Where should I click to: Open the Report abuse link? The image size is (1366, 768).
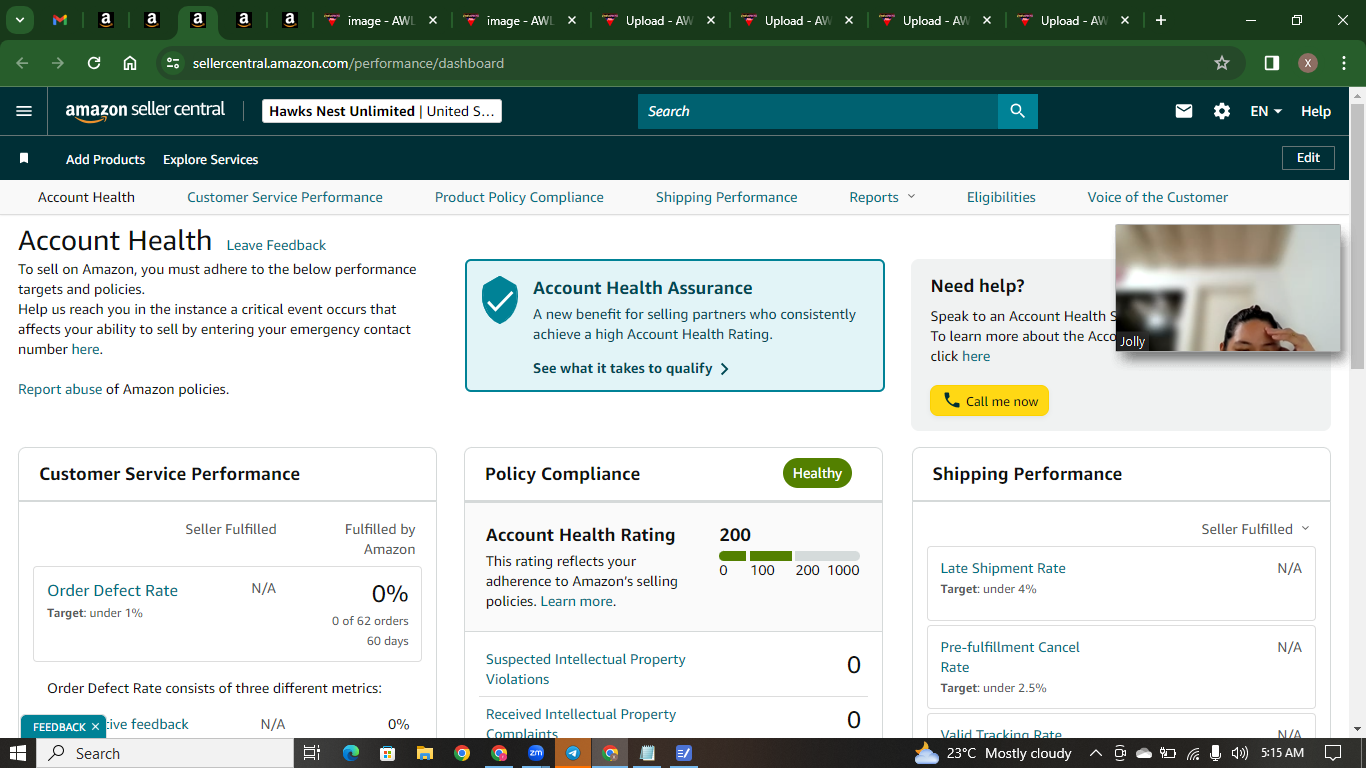[x=60, y=389]
